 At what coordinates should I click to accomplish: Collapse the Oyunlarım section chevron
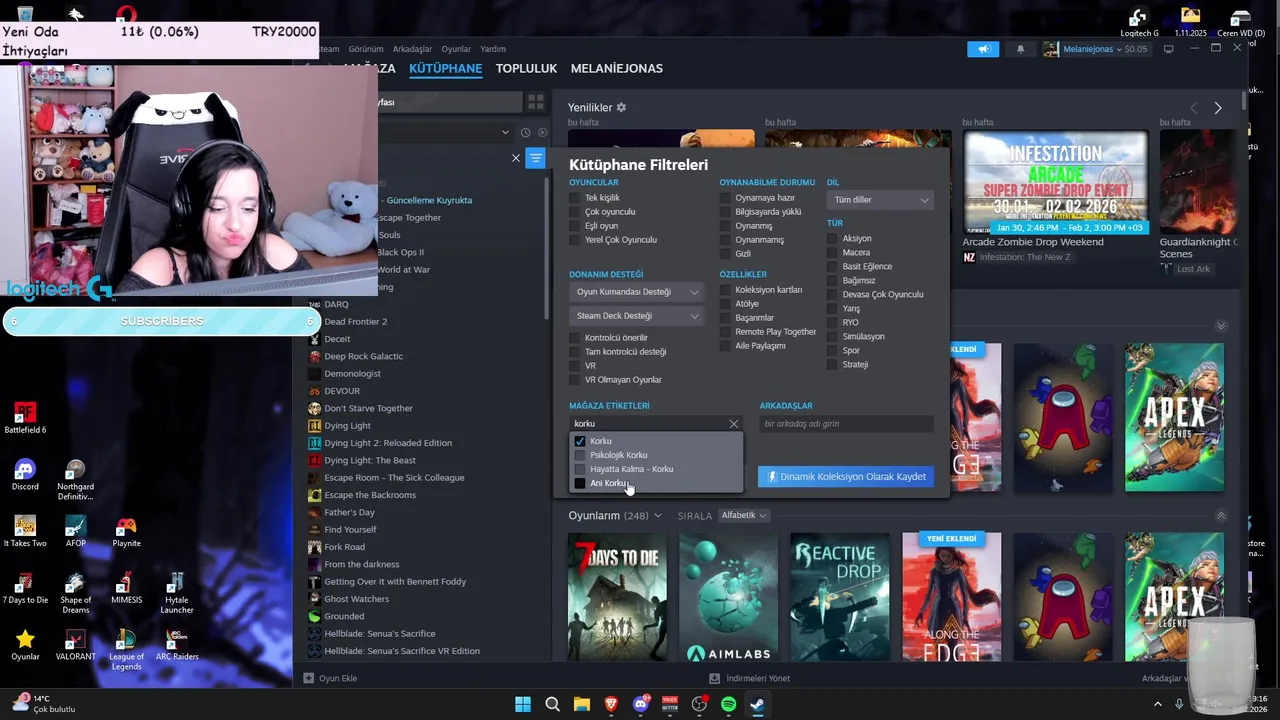click(x=1221, y=516)
